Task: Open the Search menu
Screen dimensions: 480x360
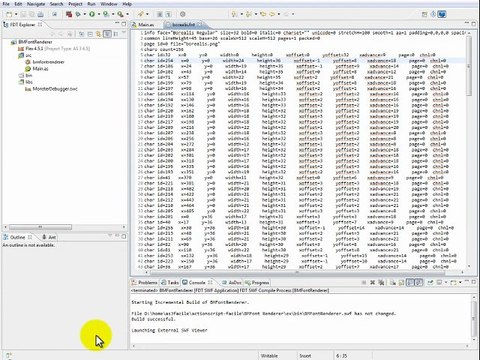Action: (x=56, y=4)
